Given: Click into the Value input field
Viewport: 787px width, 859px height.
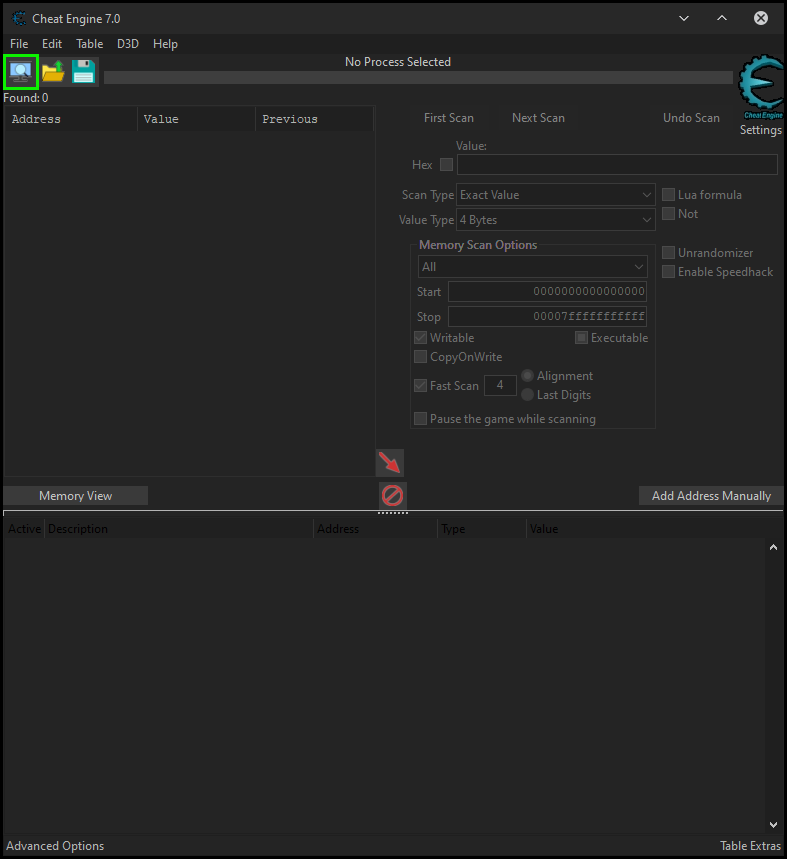Looking at the screenshot, I should pyautogui.click(x=617, y=165).
